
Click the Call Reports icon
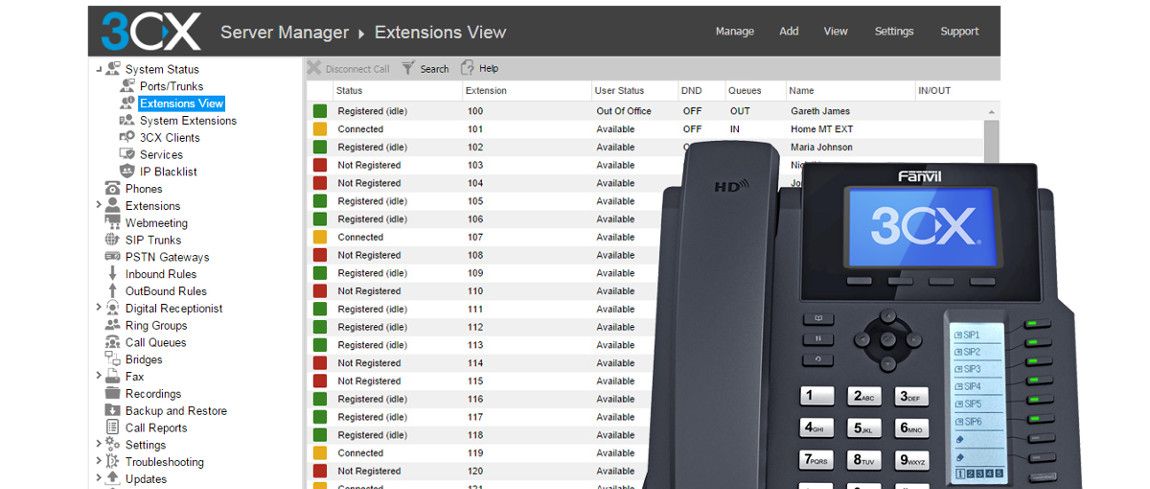(112, 427)
